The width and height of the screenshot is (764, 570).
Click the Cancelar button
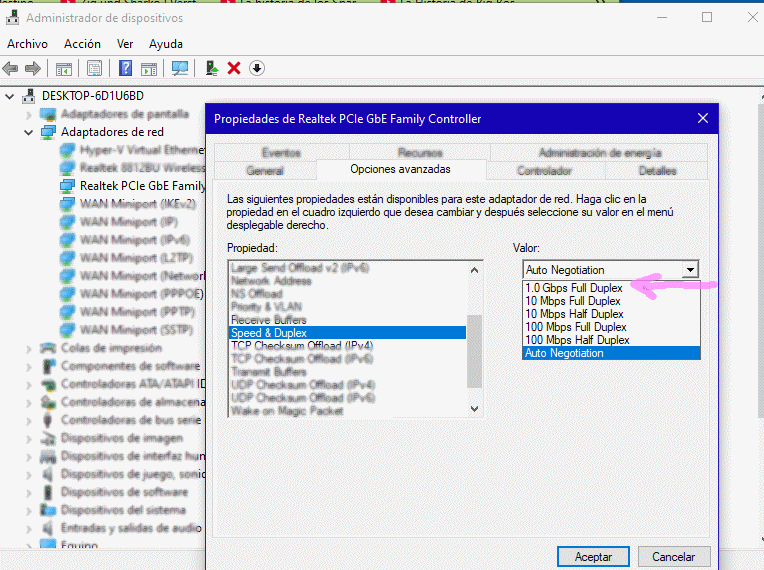674,556
